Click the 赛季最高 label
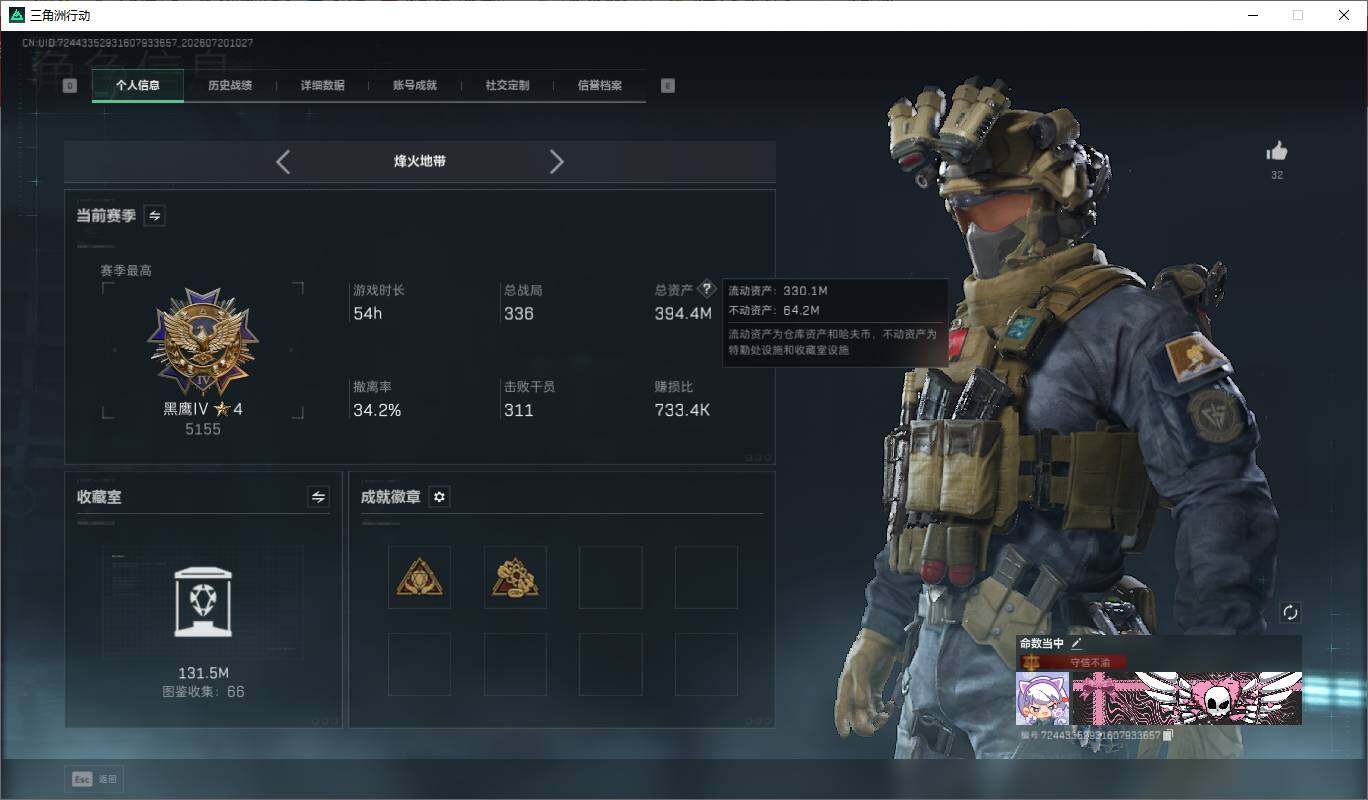 (126, 271)
